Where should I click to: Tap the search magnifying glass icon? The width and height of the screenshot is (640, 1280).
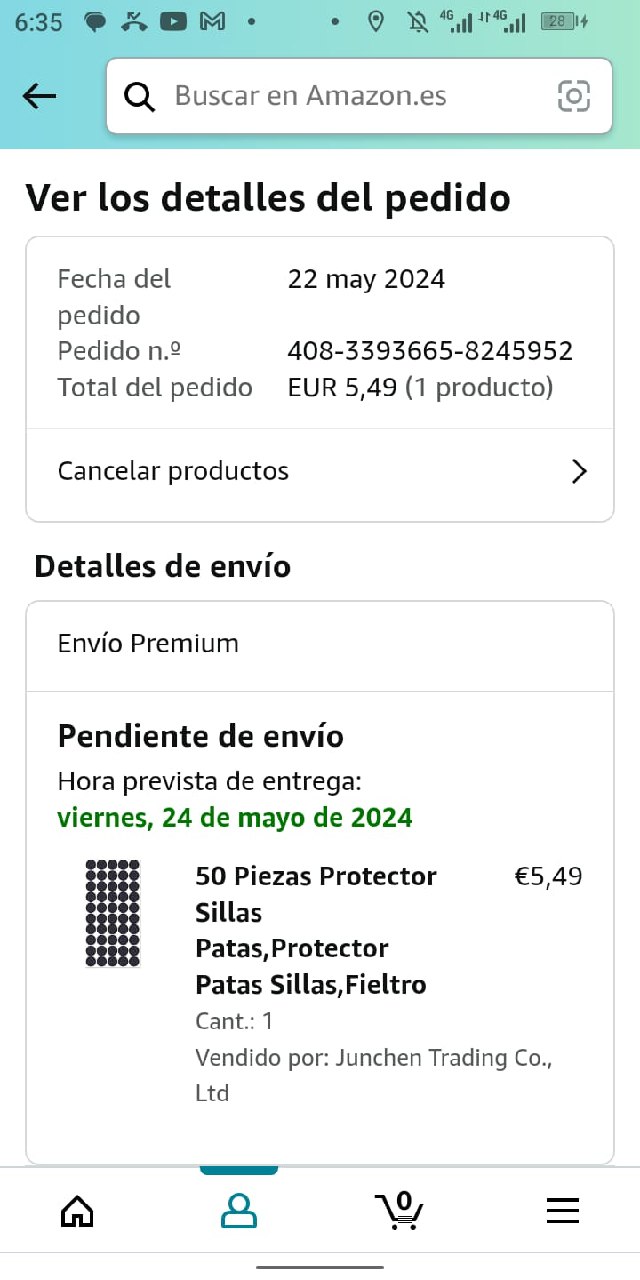[140, 96]
